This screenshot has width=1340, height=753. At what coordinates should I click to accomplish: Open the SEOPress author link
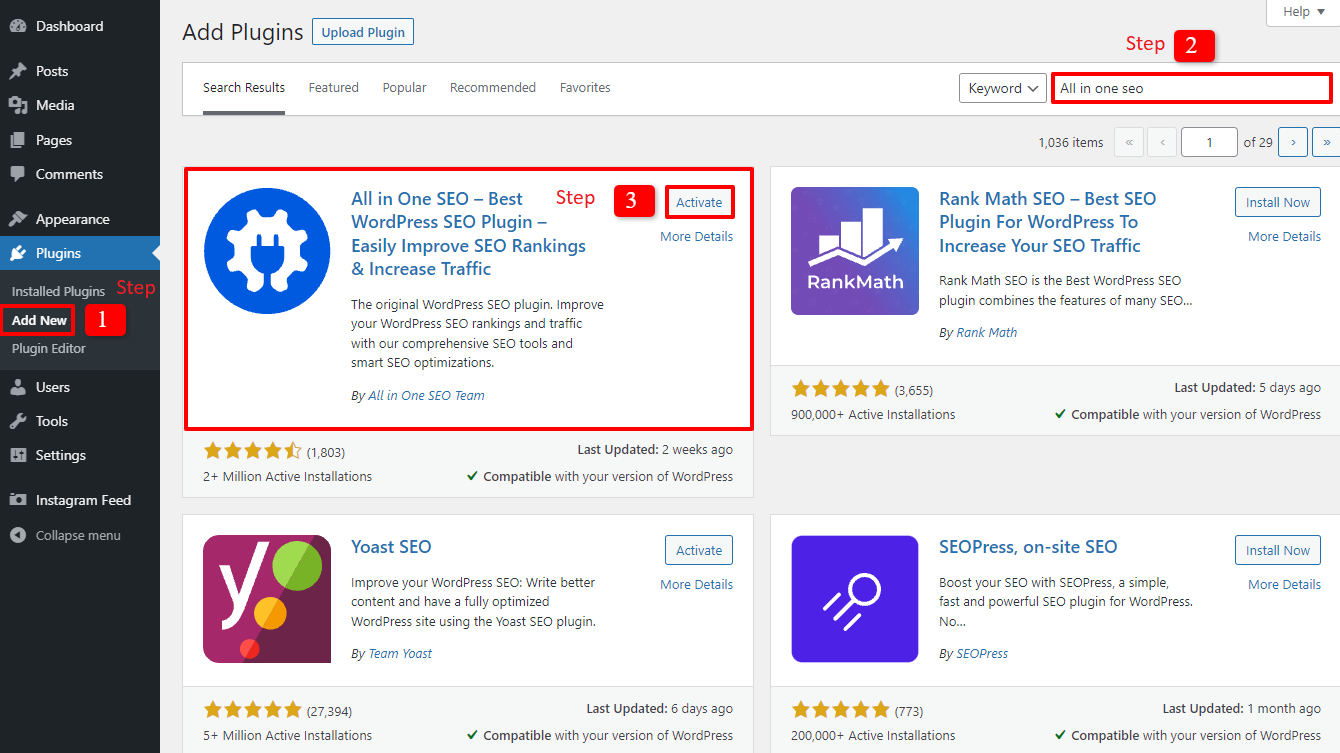982,654
